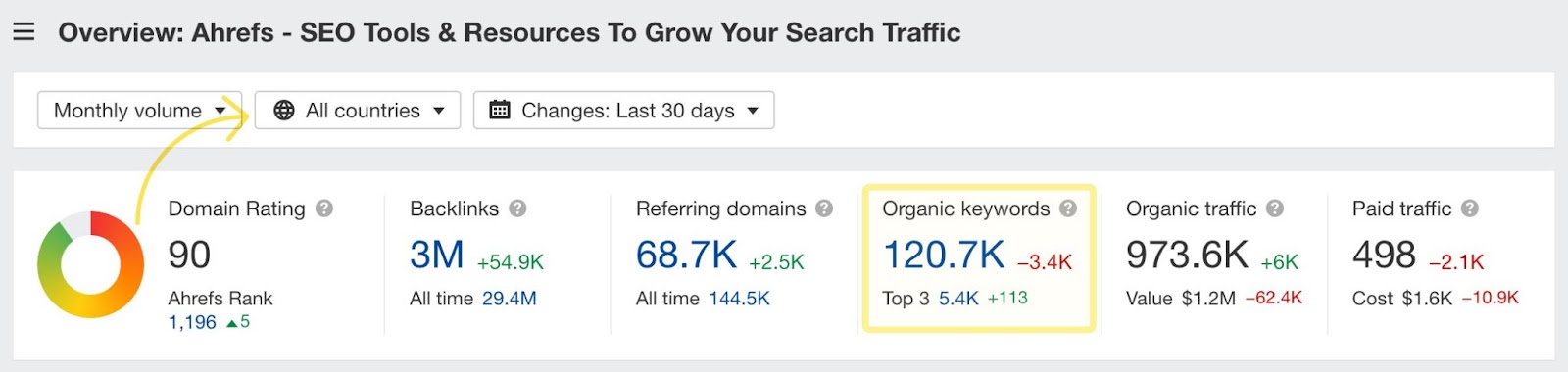This screenshot has height=372, width=1568.
Task: Click All time 29.4M backlinks link
Action: point(510,299)
